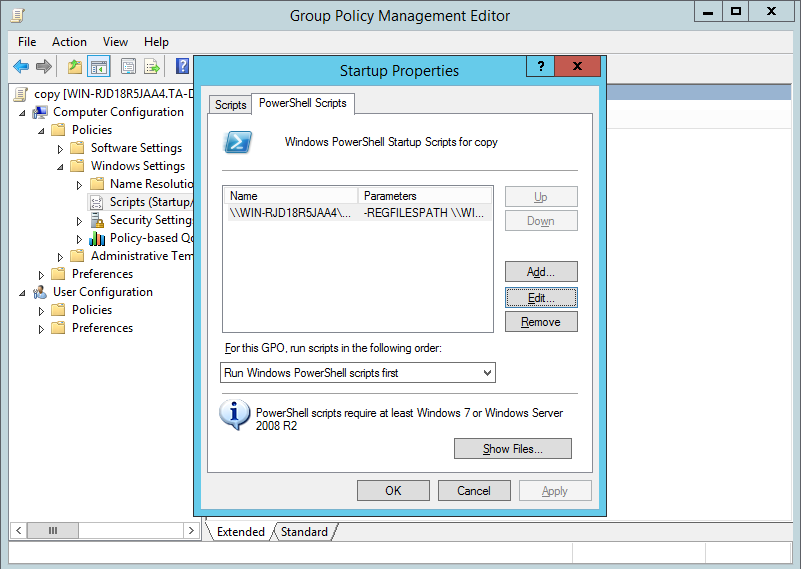This screenshot has width=801, height=569.
Task: Open the Action menu
Action: pos(69,42)
